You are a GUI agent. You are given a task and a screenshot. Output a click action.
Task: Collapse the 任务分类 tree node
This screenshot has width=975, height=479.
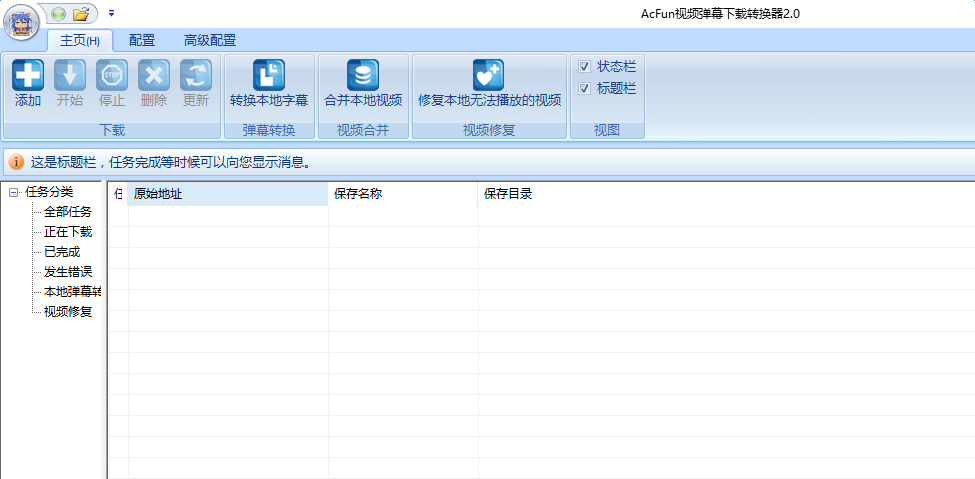(x=13, y=193)
